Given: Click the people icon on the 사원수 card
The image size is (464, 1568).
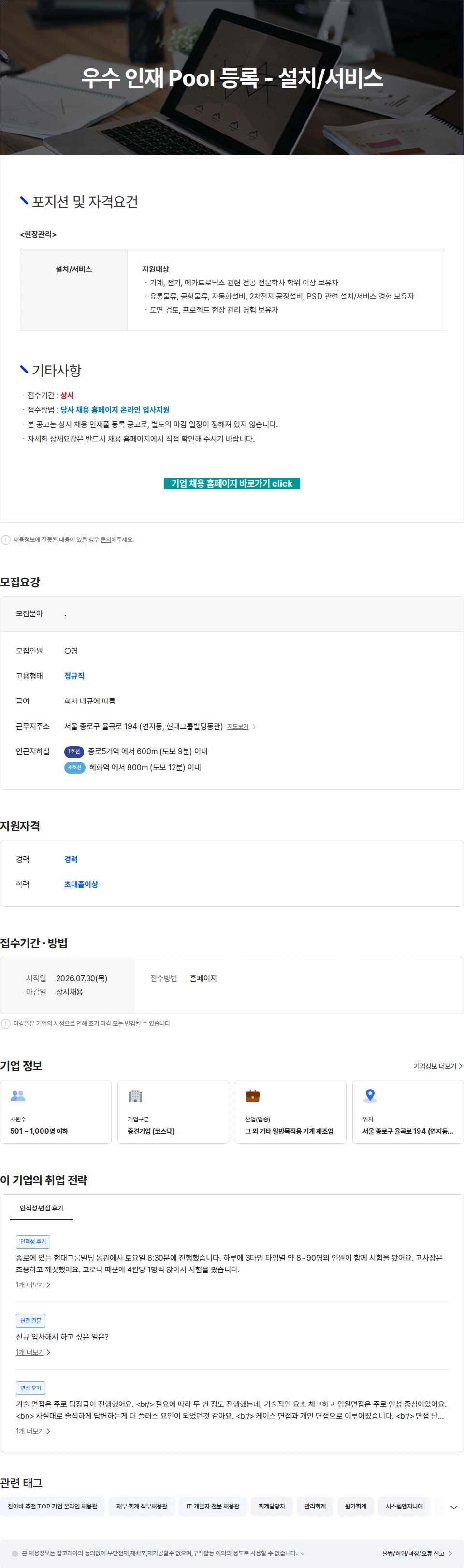Looking at the screenshot, I should 17,1096.
